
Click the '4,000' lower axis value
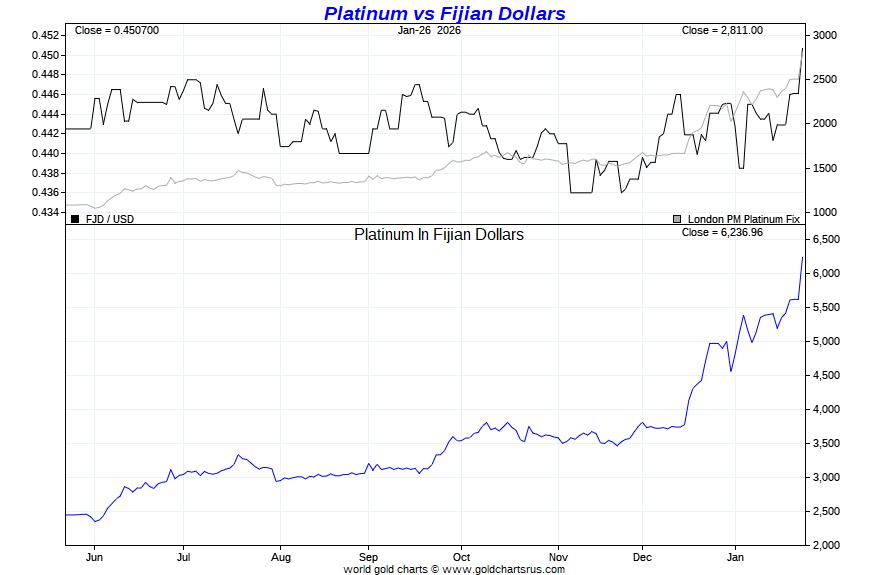coord(826,410)
